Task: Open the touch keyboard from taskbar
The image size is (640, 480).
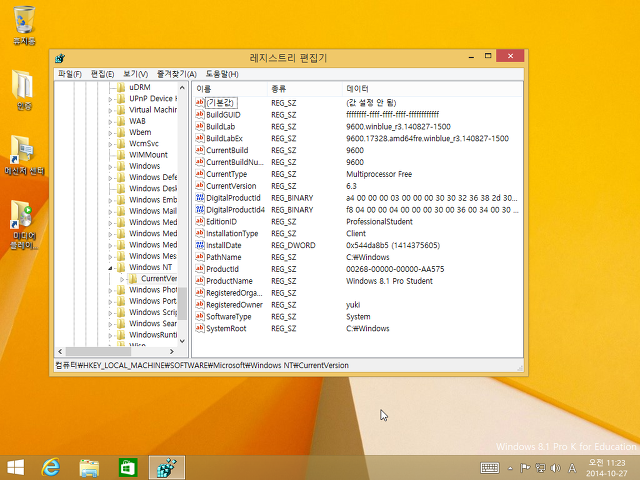Action: [x=490, y=468]
